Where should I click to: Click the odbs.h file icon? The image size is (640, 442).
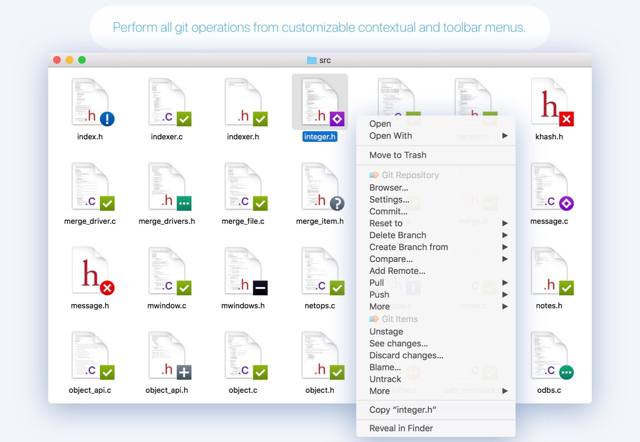[x=550, y=358]
